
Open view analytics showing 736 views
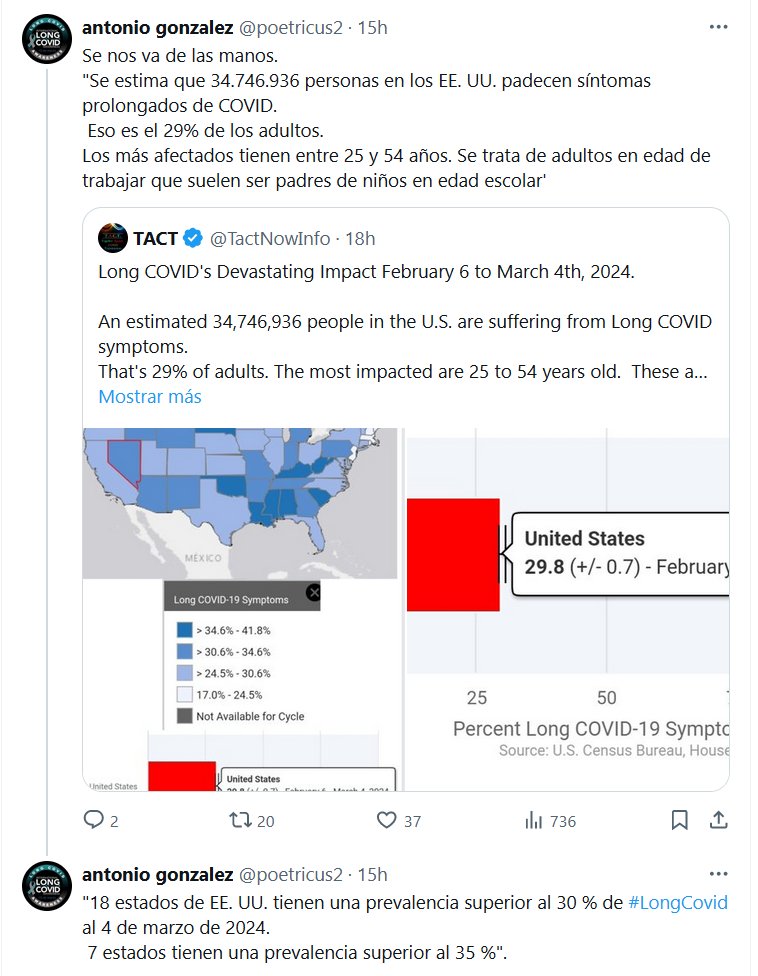pyautogui.click(x=534, y=820)
